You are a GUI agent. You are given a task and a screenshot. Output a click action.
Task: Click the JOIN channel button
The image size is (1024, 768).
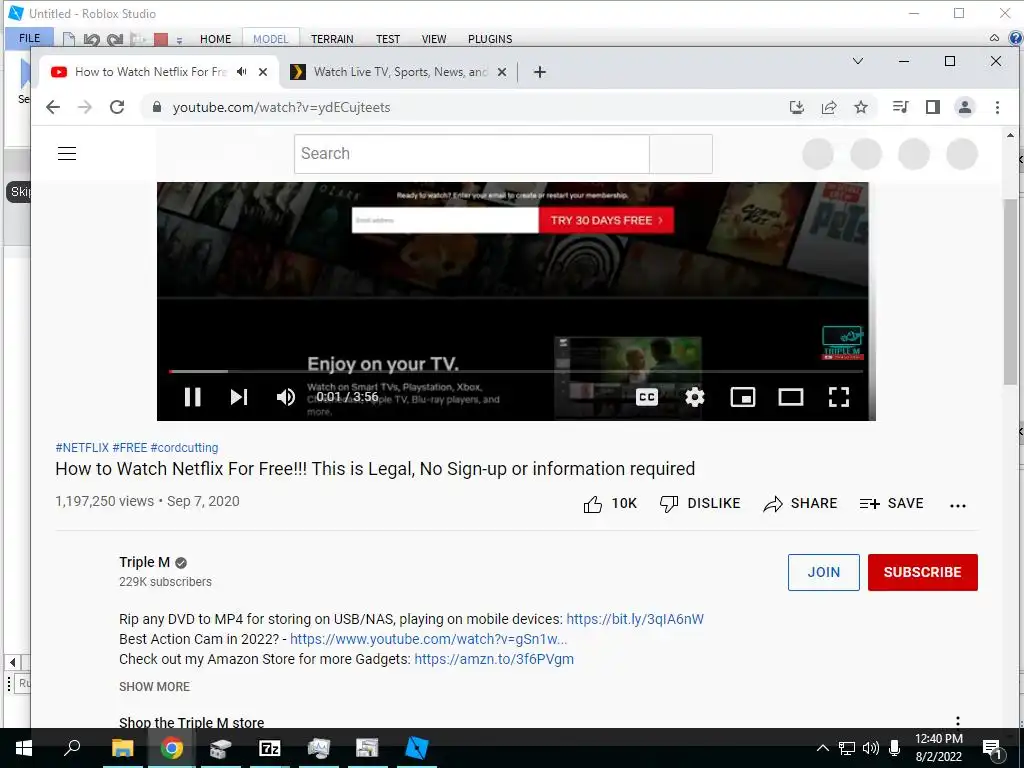pos(824,572)
